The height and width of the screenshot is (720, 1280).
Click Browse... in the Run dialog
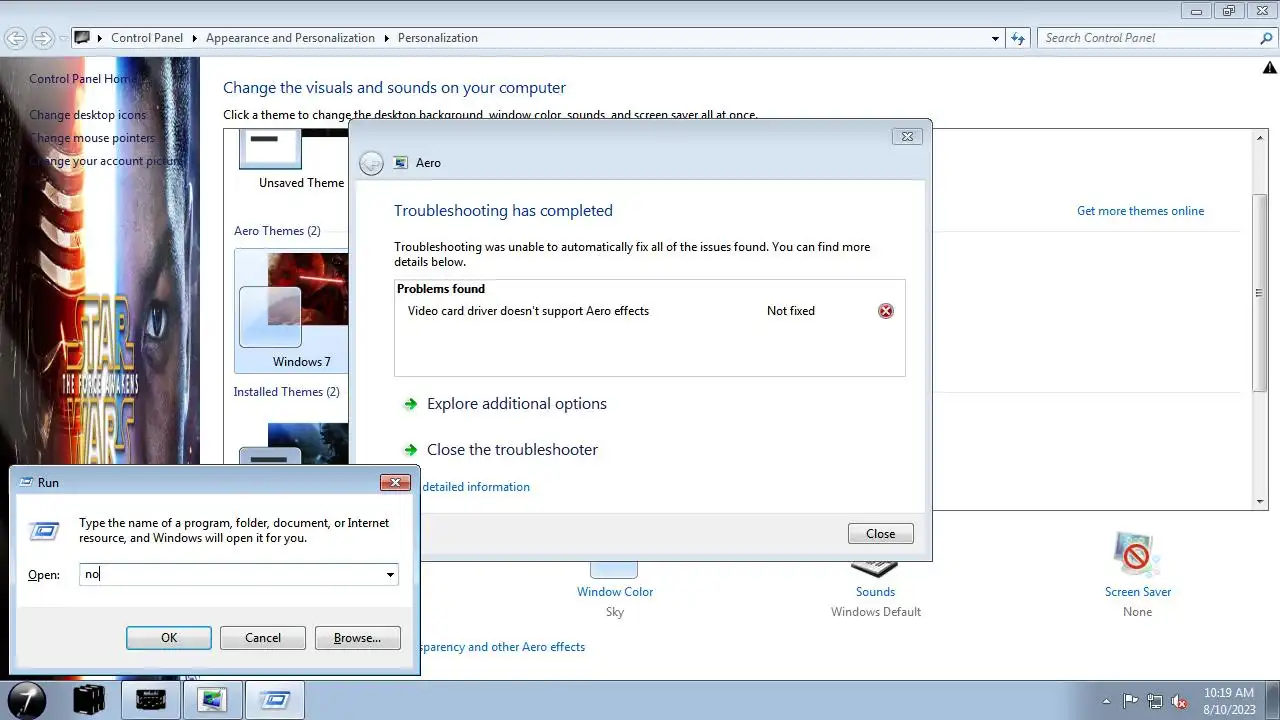(x=357, y=638)
